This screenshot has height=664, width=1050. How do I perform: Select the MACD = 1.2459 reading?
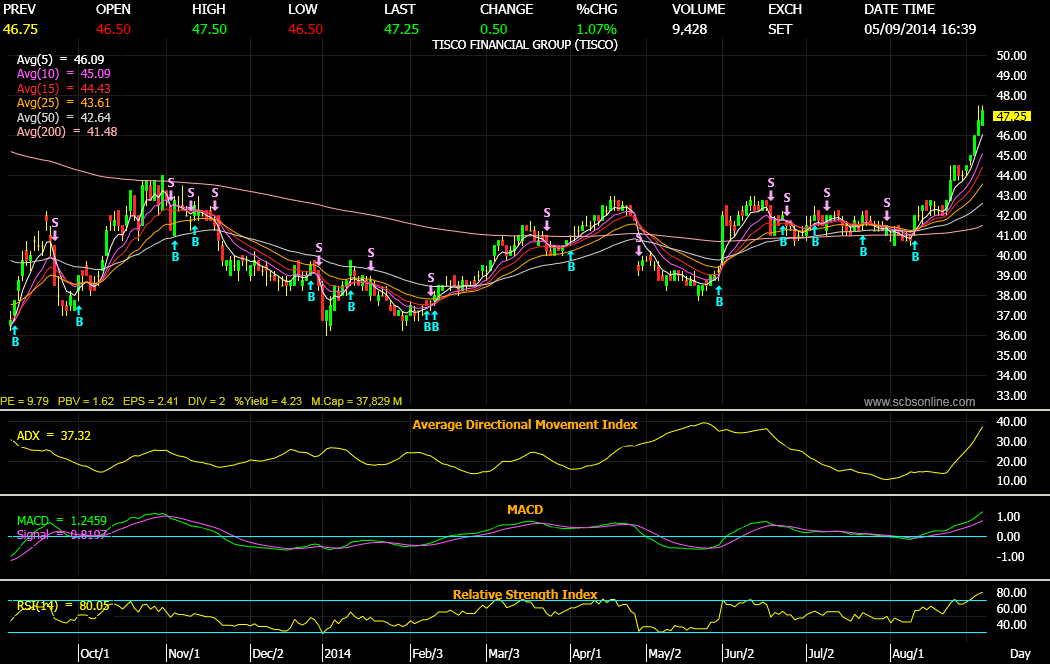pyautogui.click(x=62, y=521)
